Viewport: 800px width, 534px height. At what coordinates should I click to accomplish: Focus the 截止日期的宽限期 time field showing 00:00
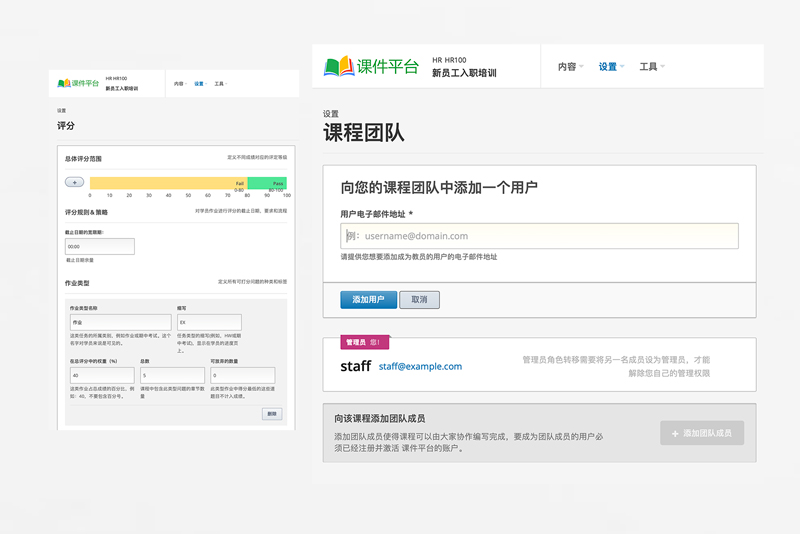(100, 246)
